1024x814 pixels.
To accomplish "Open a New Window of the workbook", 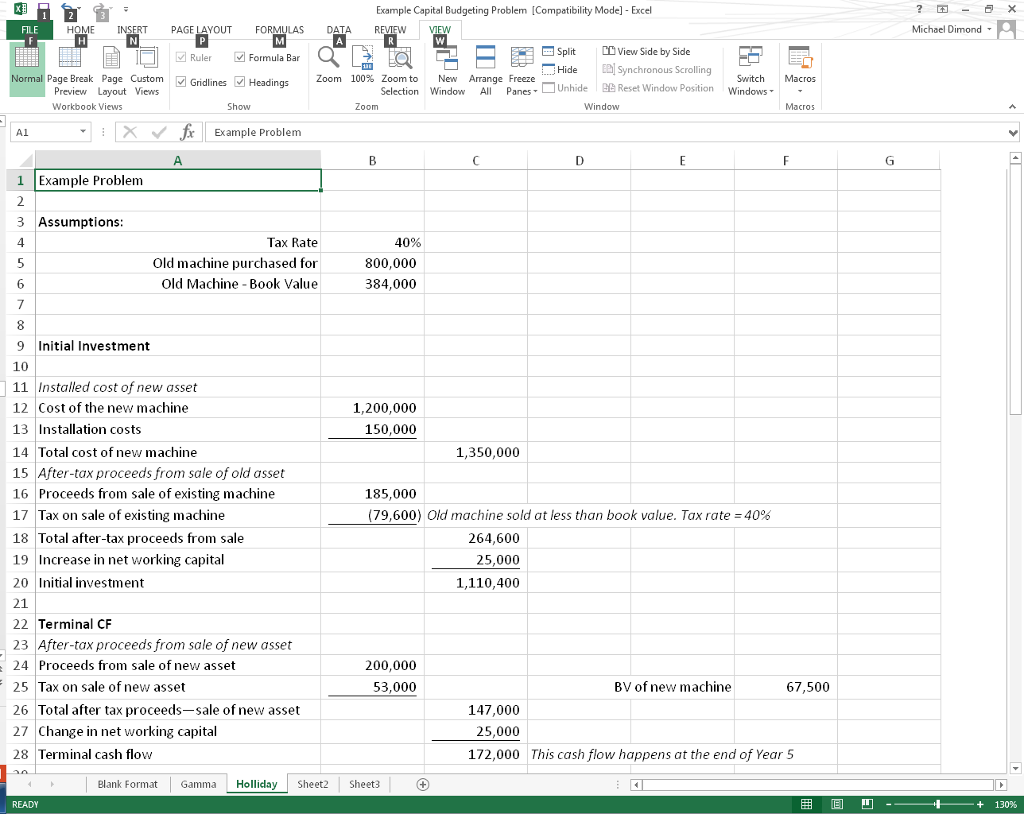I will point(447,68).
